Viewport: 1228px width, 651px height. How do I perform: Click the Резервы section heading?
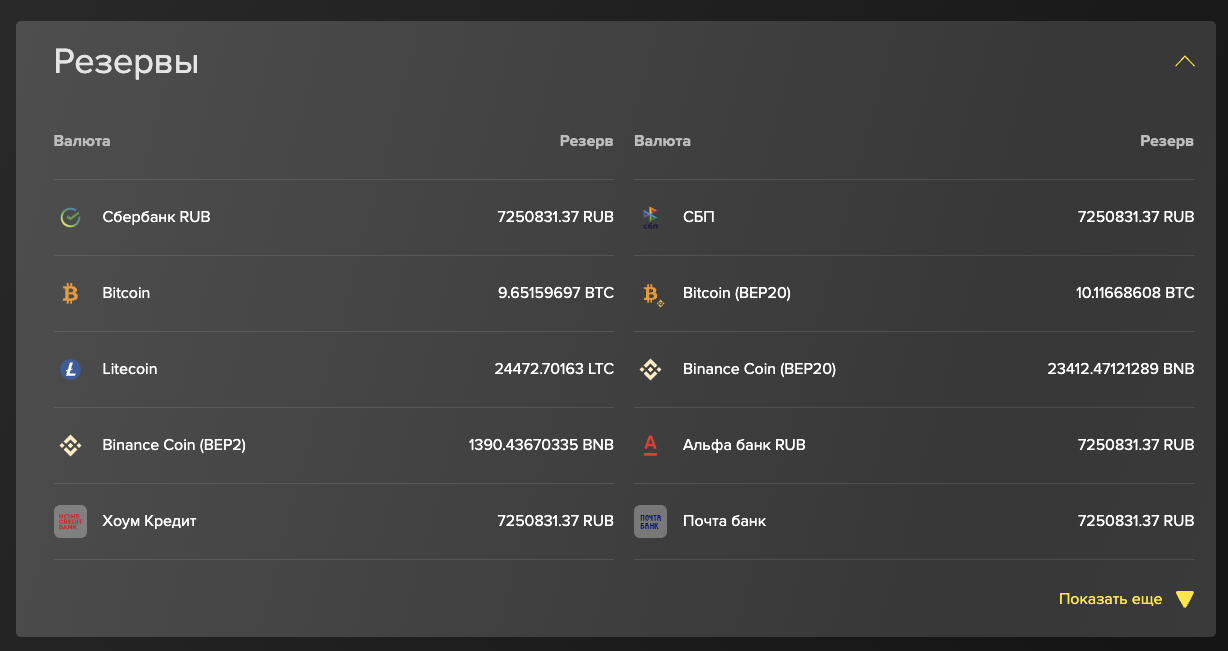pos(126,62)
